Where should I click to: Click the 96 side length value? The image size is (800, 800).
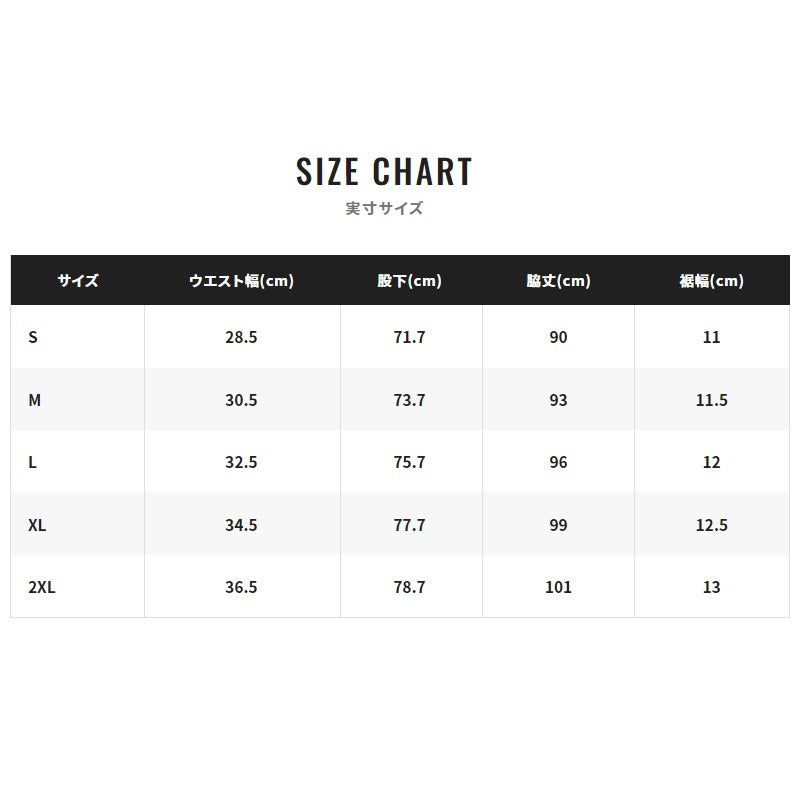(x=558, y=462)
